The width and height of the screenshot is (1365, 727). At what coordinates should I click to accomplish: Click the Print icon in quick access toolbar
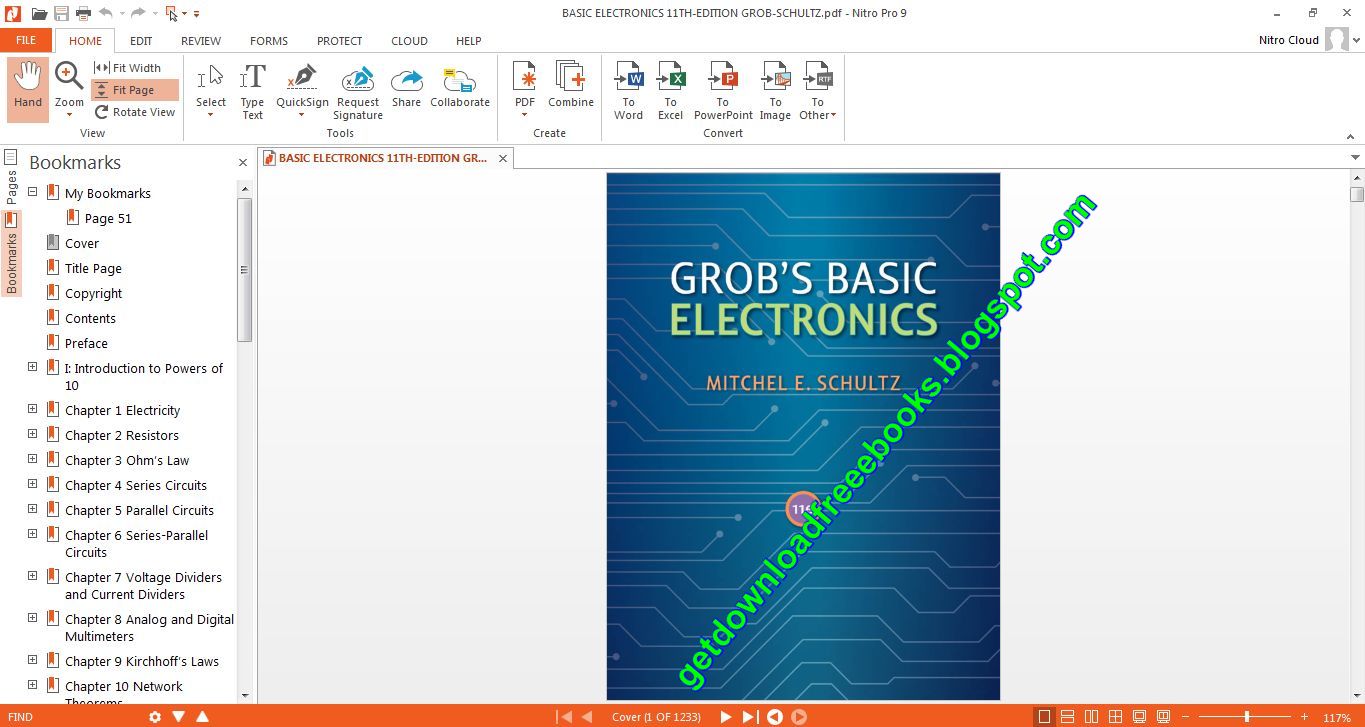84,13
